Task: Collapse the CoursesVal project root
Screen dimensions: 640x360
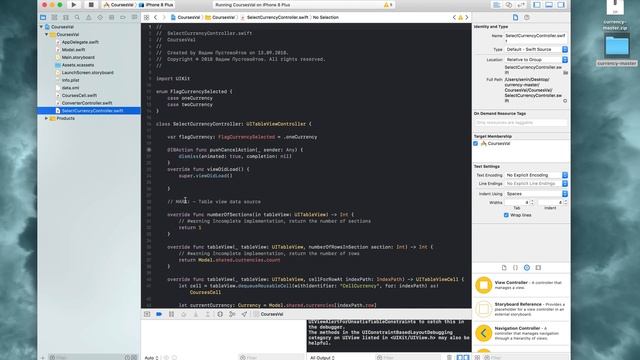Action: click(x=41, y=27)
